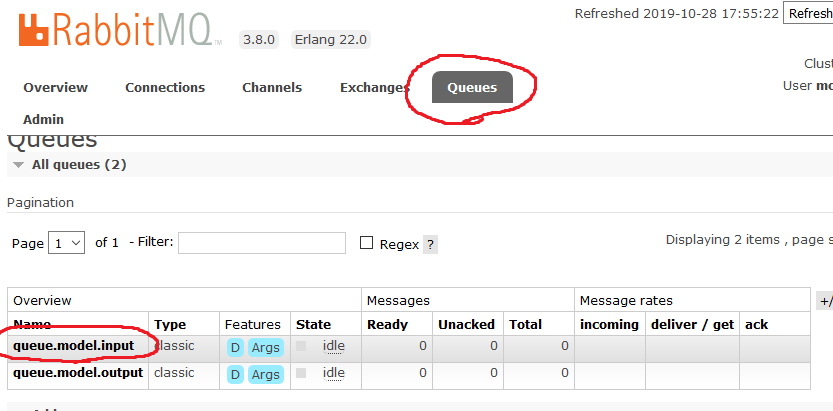
Task: Open the Connections tab
Action: pyautogui.click(x=165, y=88)
